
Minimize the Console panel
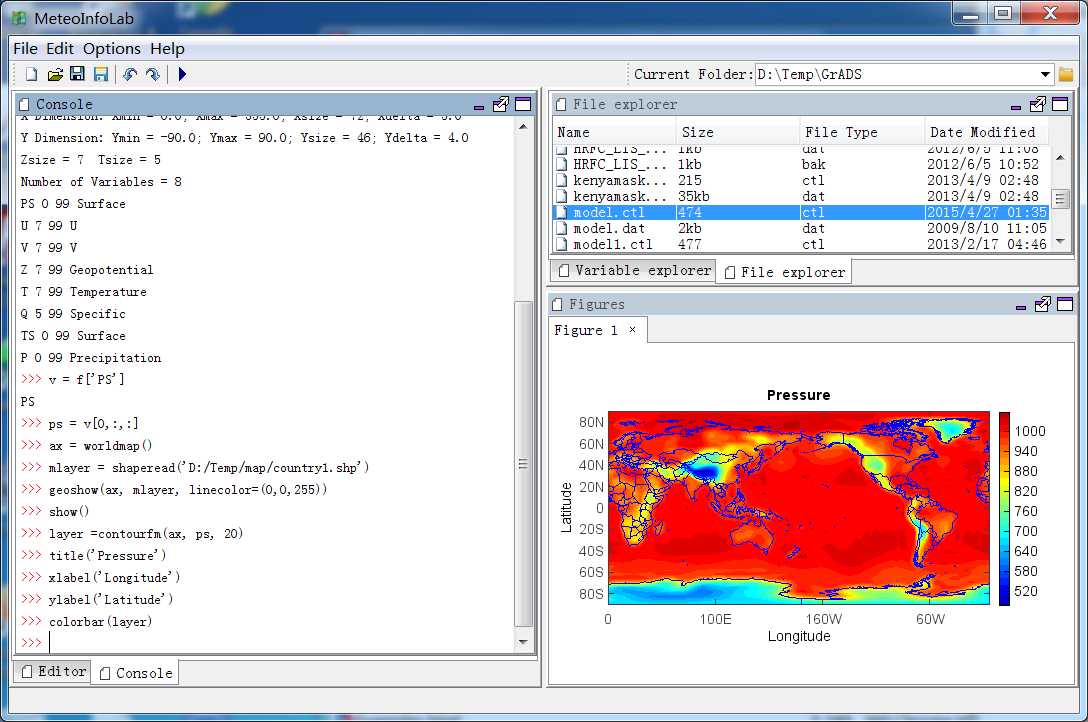(x=479, y=107)
